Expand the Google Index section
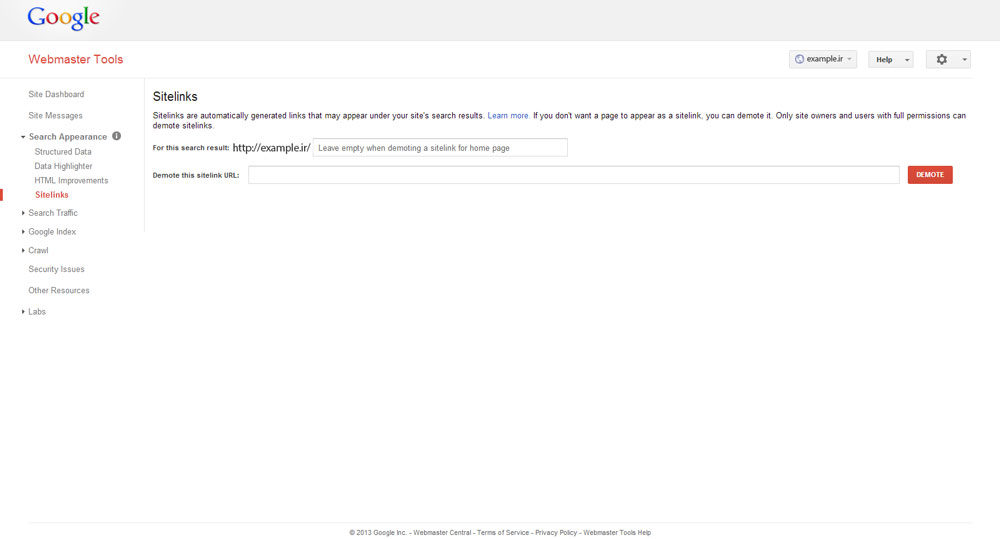The height and width of the screenshot is (539, 1000). tap(23, 232)
